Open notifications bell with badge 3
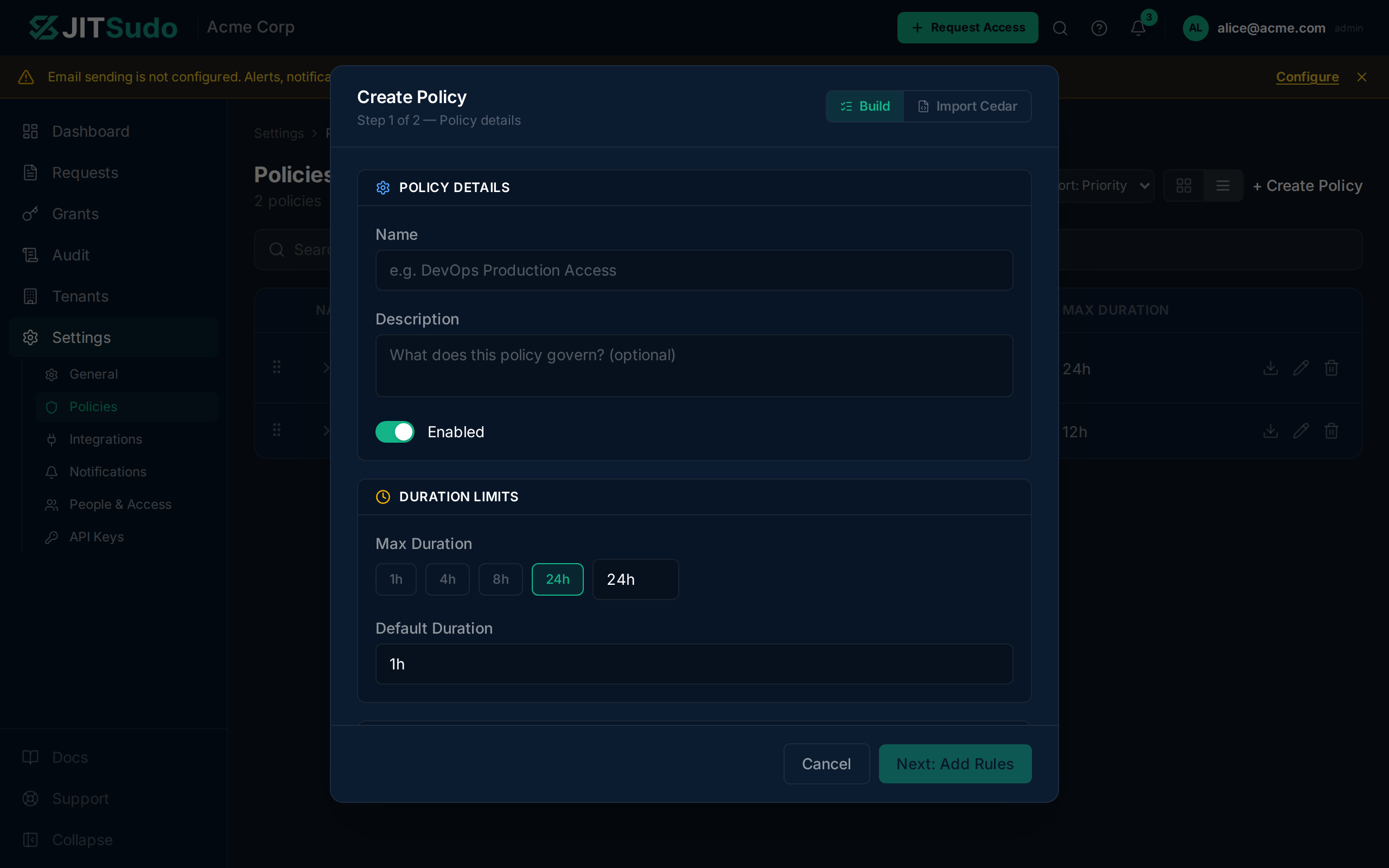 (x=1138, y=28)
